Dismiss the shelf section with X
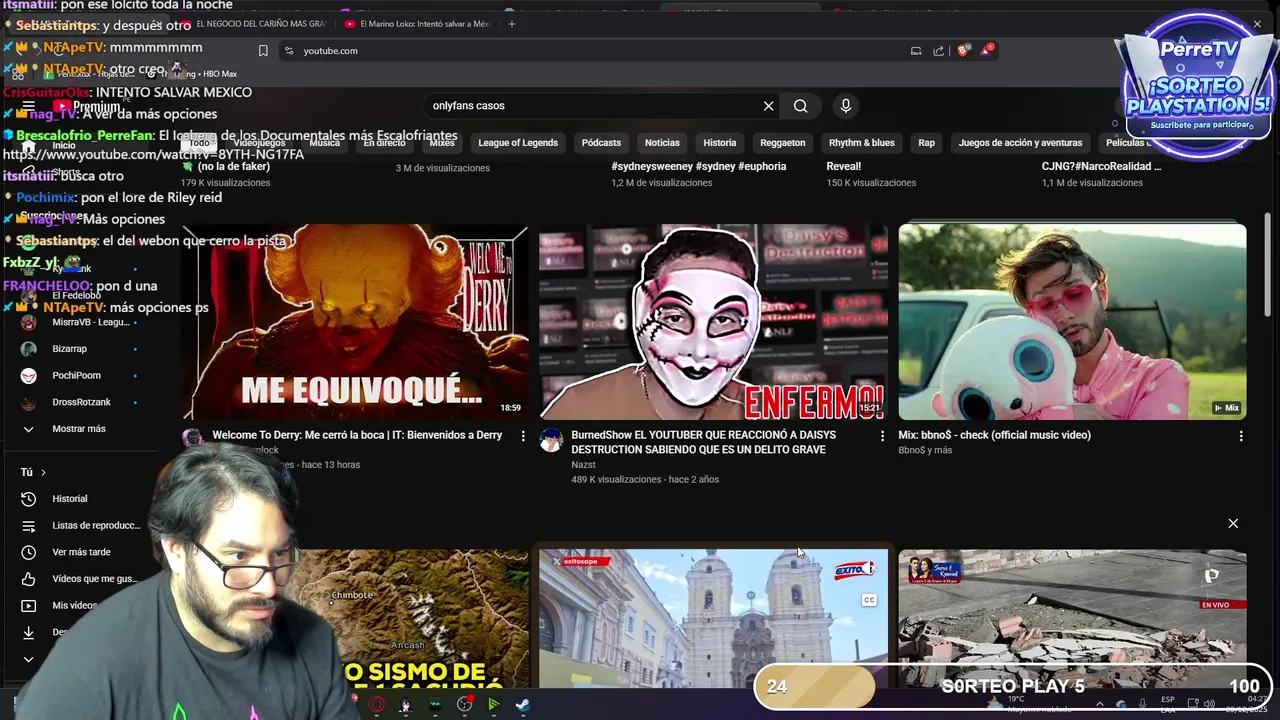The width and height of the screenshot is (1280, 720). (x=1233, y=523)
